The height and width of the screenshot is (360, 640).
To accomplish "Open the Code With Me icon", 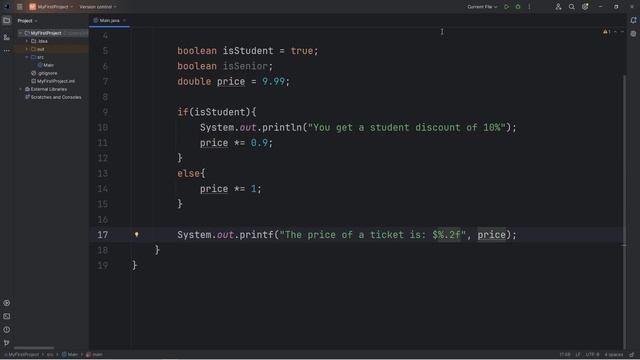I will (558, 7).
